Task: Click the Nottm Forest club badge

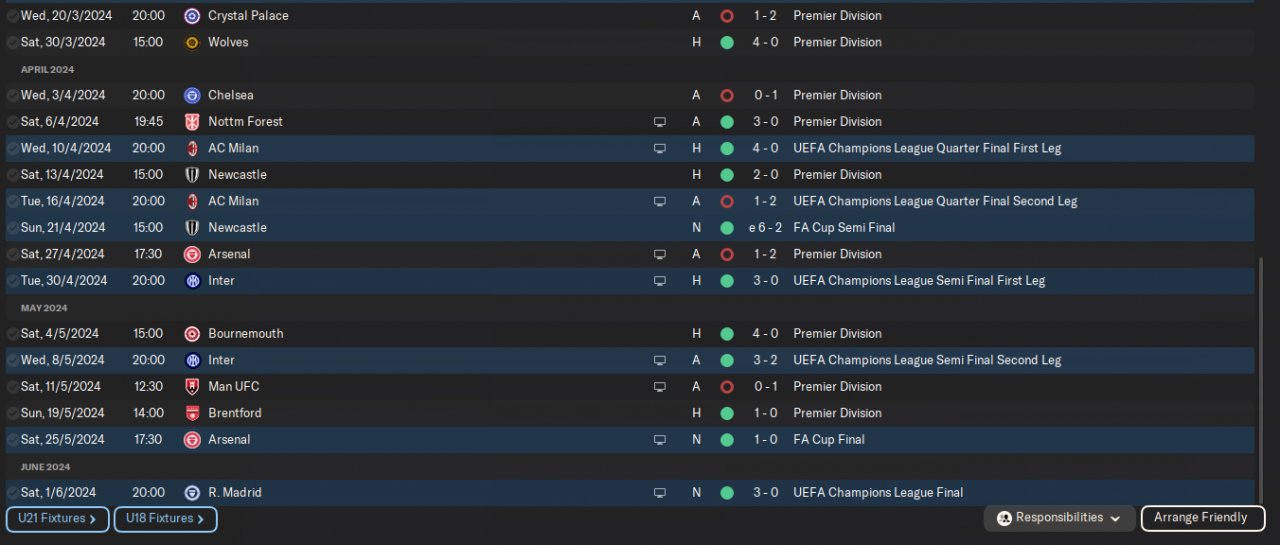Action: coord(192,122)
